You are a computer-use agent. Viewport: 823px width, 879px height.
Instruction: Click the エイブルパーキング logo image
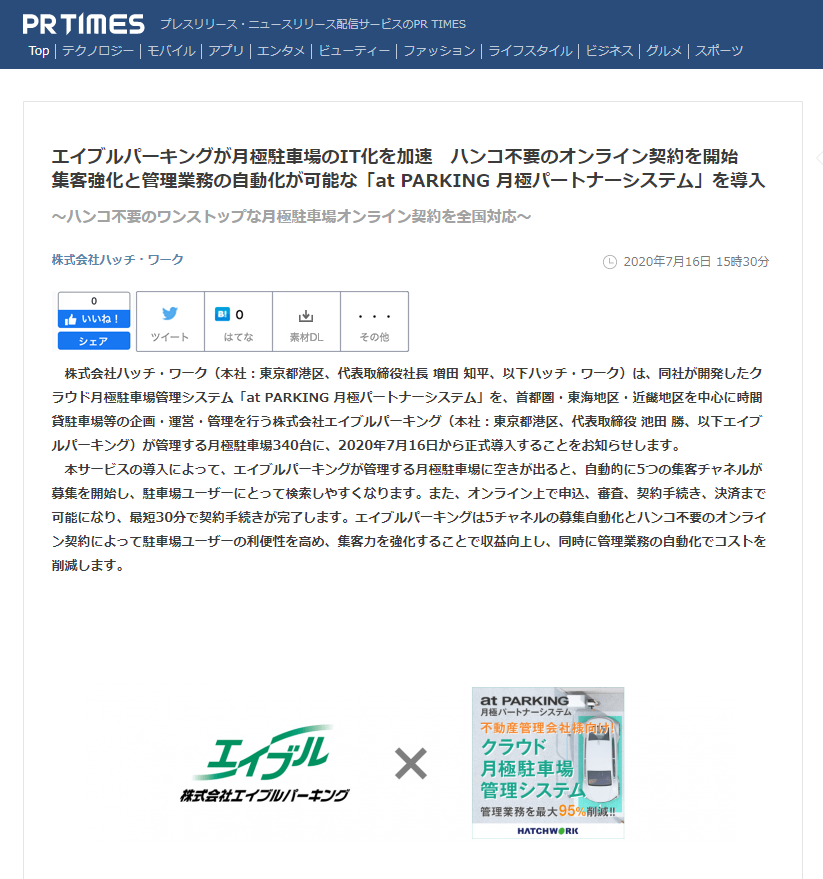[x=264, y=764]
